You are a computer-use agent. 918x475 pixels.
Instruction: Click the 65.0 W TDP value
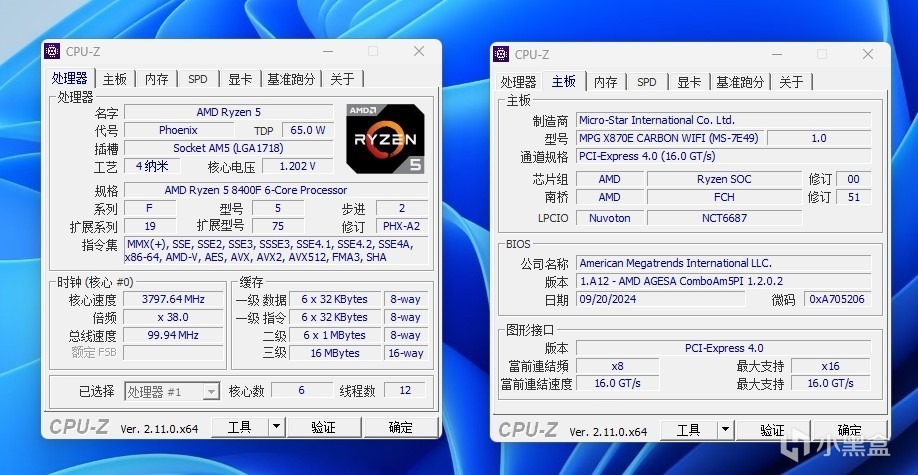[307, 130]
